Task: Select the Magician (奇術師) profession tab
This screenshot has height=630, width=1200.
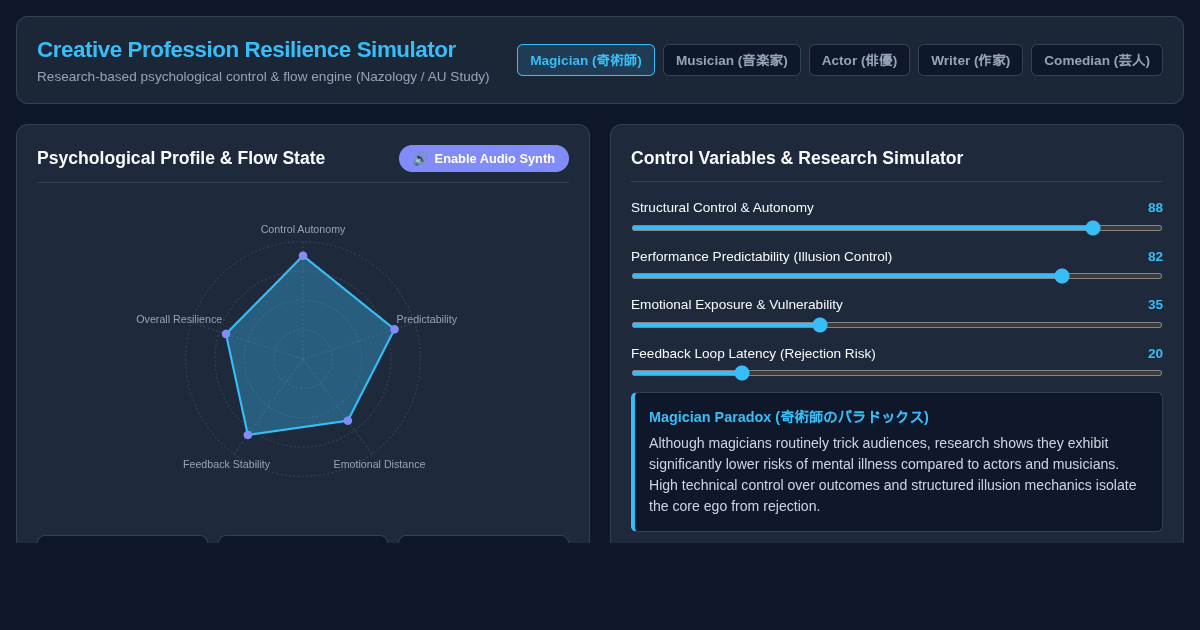Action: point(586,60)
